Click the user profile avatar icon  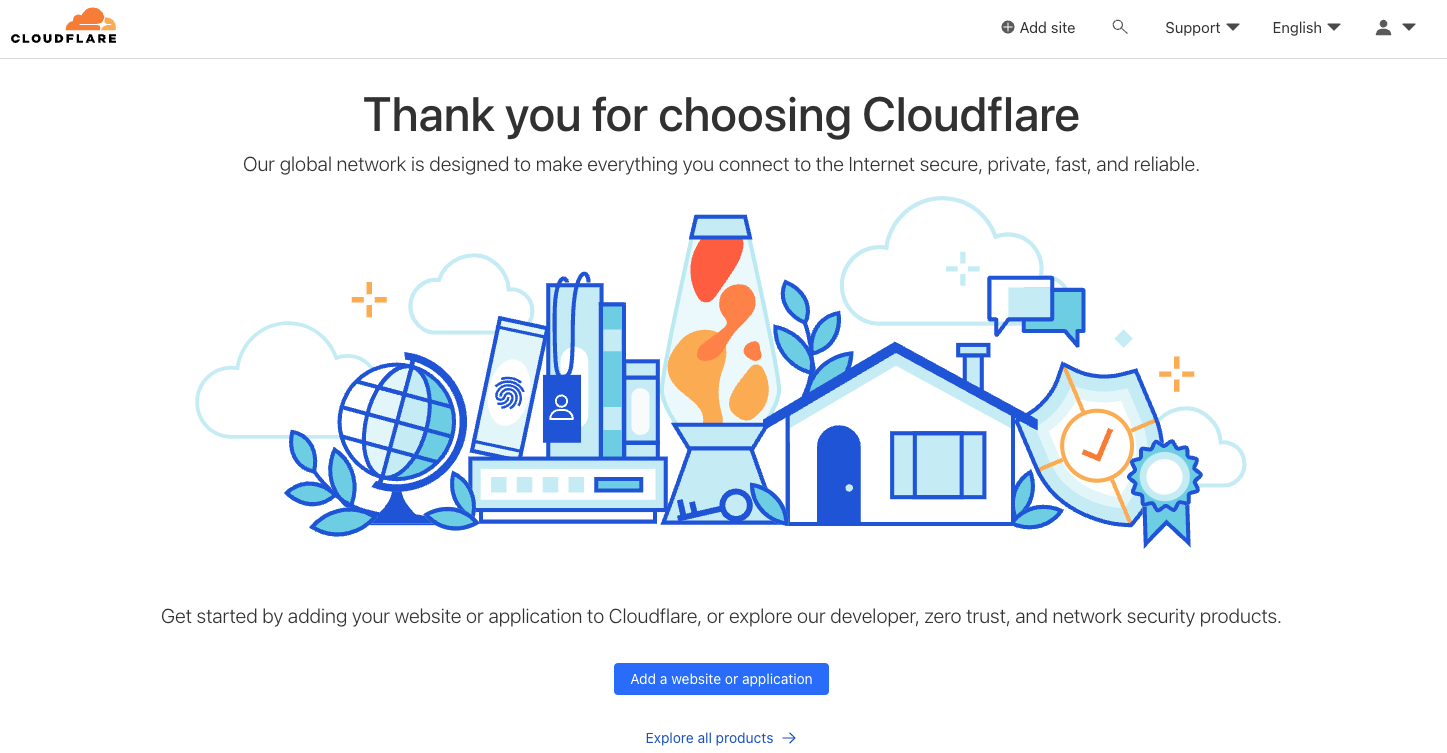pyautogui.click(x=1383, y=28)
